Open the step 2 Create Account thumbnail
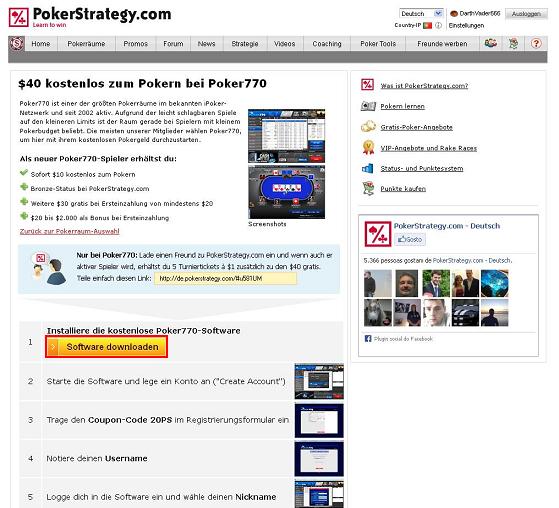The height and width of the screenshot is (508, 559). coord(319,381)
